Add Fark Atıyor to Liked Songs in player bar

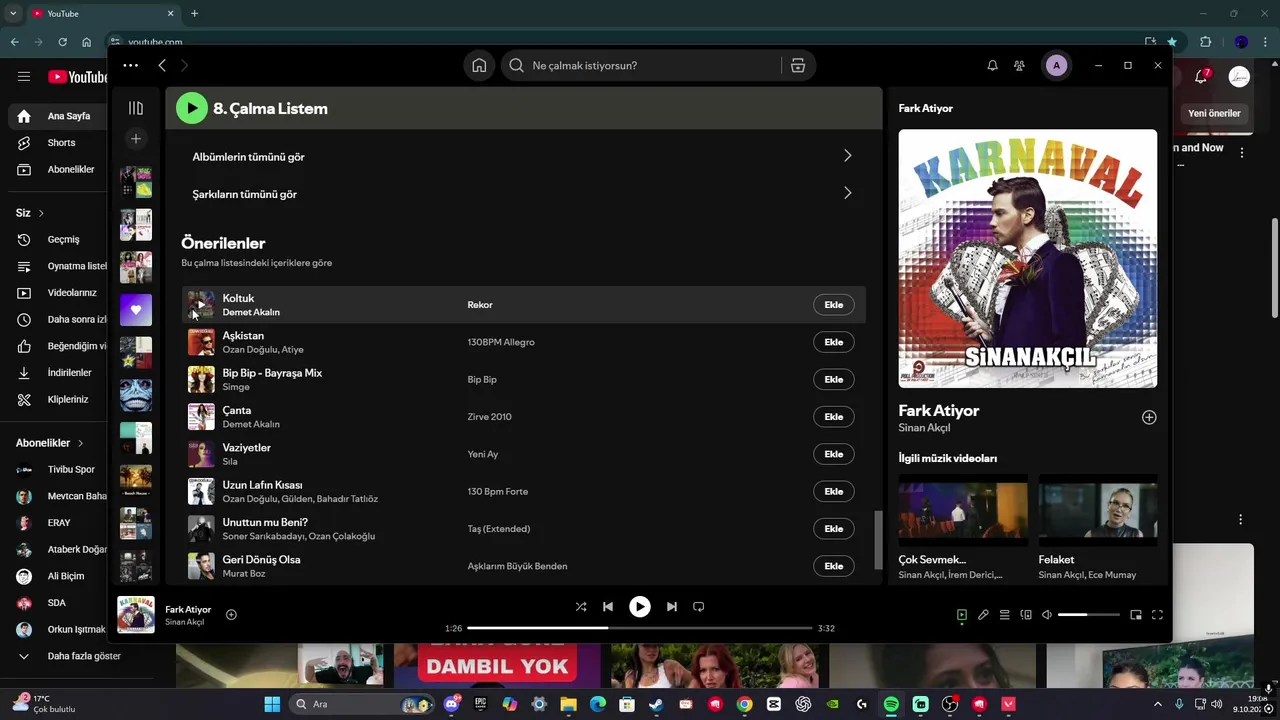pyautogui.click(x=231, y=615)
